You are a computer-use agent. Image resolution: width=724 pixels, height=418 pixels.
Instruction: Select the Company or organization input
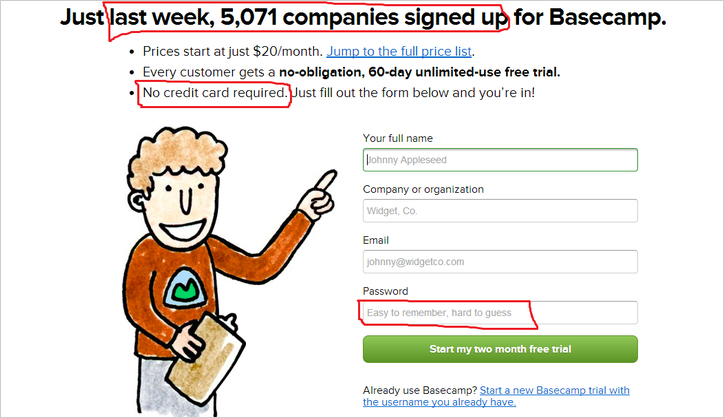pos(500,211)
